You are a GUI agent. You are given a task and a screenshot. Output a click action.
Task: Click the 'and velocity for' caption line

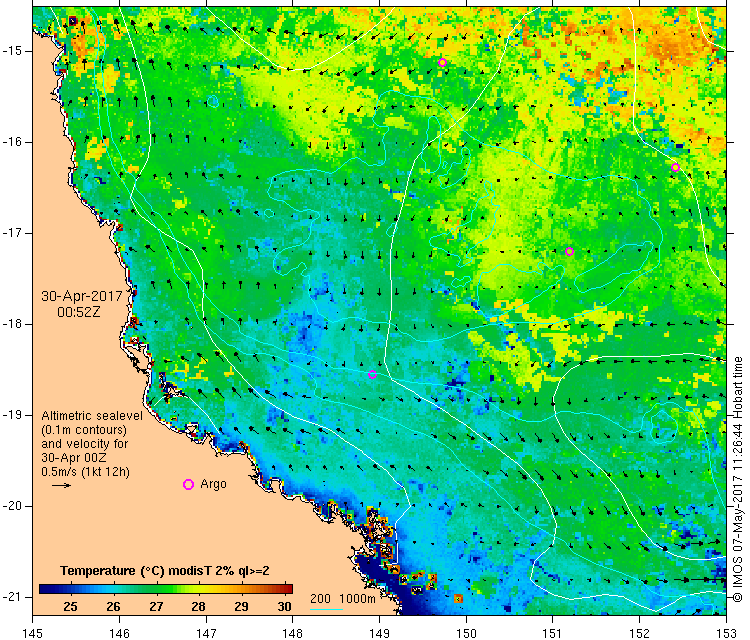point(85,443)
